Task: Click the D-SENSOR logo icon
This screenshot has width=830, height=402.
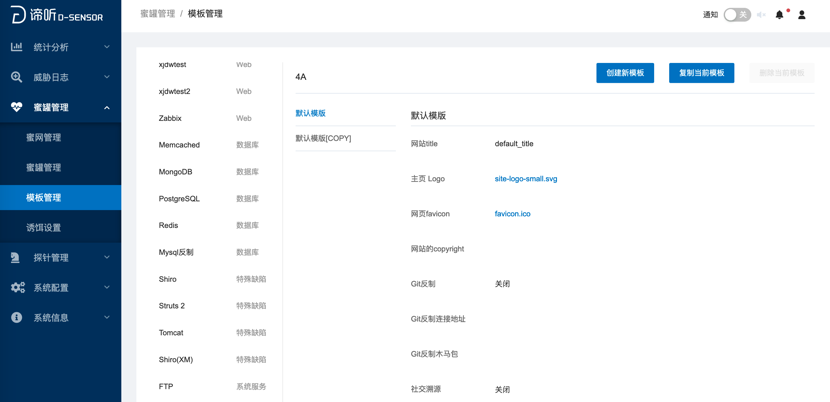Action: (19, 15)
